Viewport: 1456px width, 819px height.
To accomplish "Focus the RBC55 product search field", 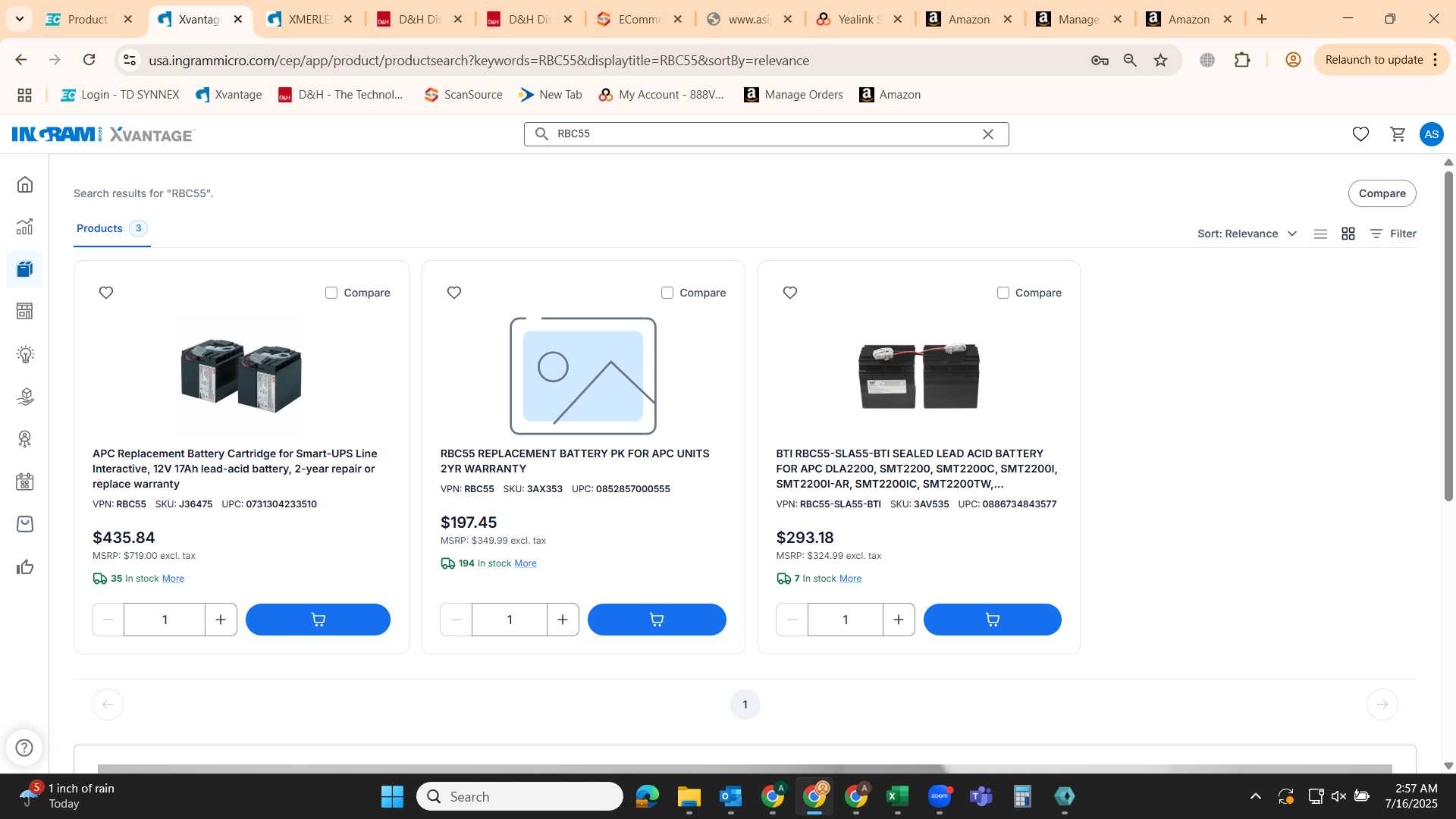I will (766, 134).
